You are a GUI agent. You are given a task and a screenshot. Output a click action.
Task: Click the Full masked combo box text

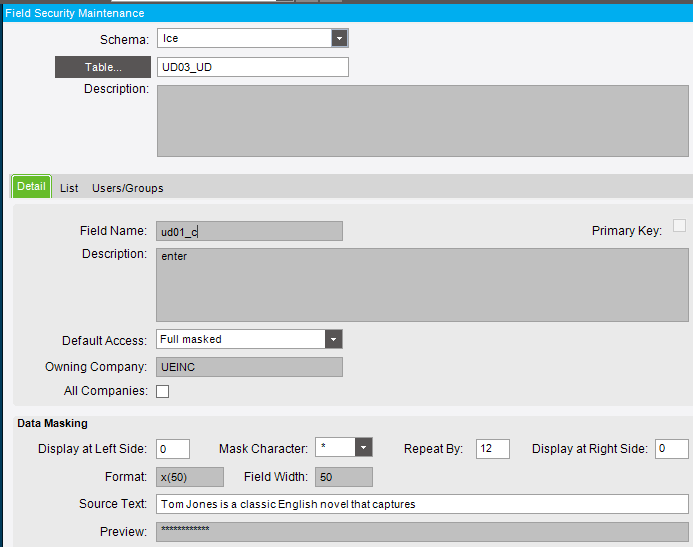point(191,339)
